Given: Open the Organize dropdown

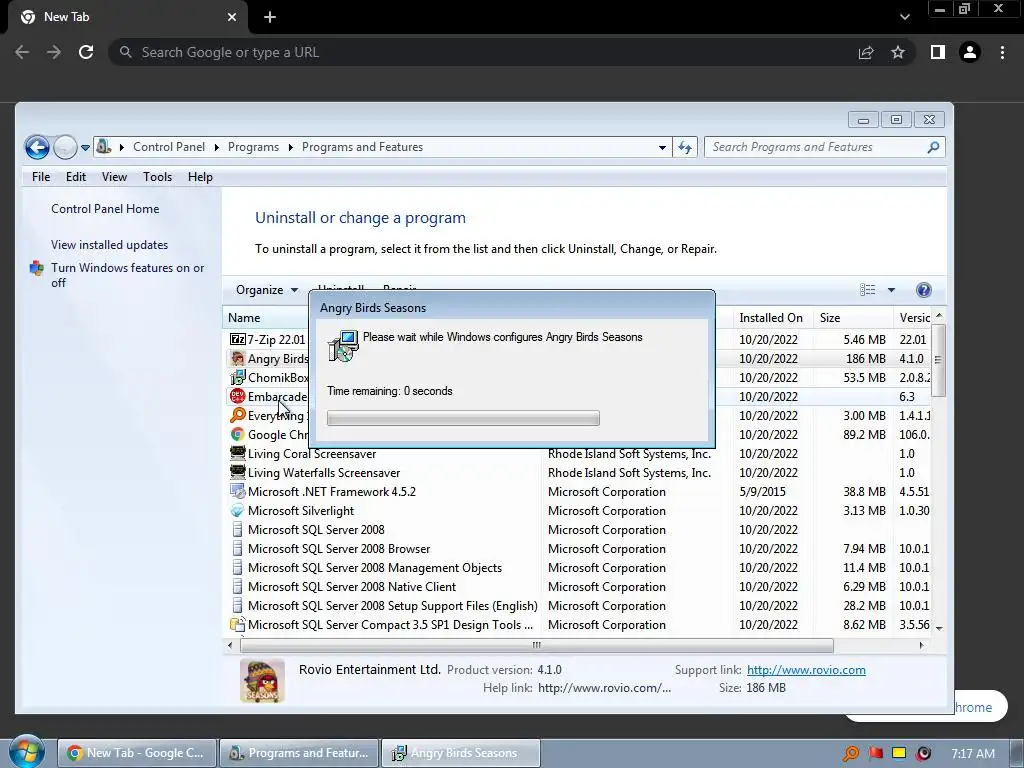Looking at the screenshot, I should 266,290.
